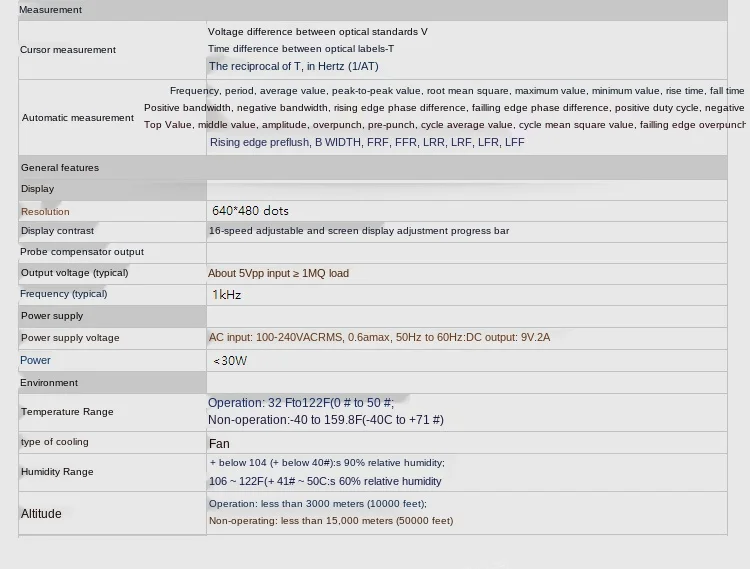Screen dimensions: 750x569
Task: Select the 'Automatic measurement' label
Action: tap(77, 118)
